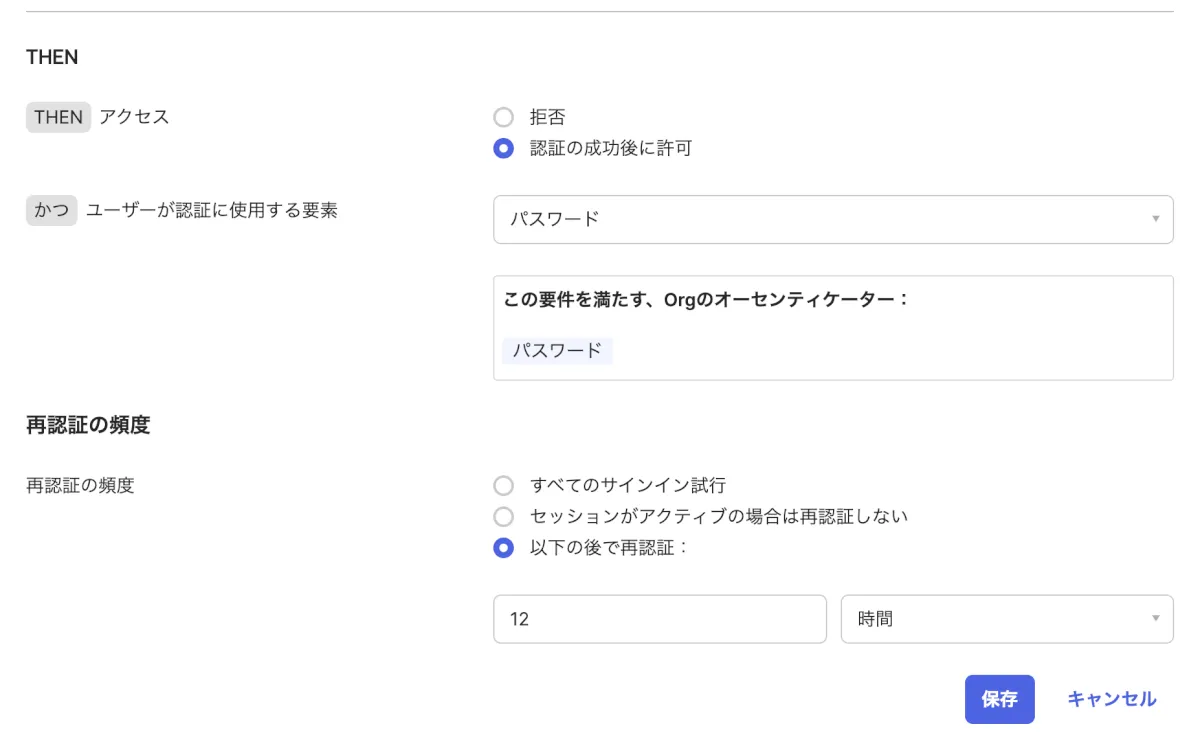This screenshot has height=746, width=1200.
Task: Click the bold 再認証の頻度 section heading
Action: coord(88,425)
